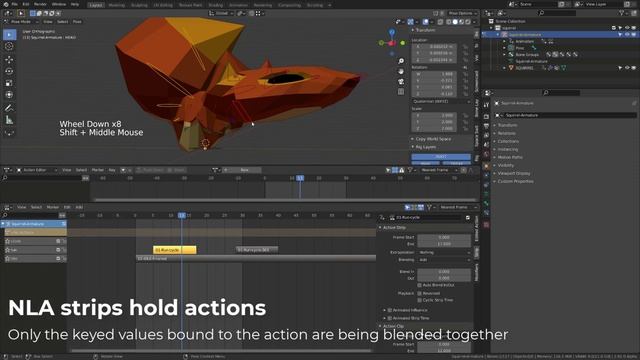Enable the Reversed playback checkbox

click(420, 293)
